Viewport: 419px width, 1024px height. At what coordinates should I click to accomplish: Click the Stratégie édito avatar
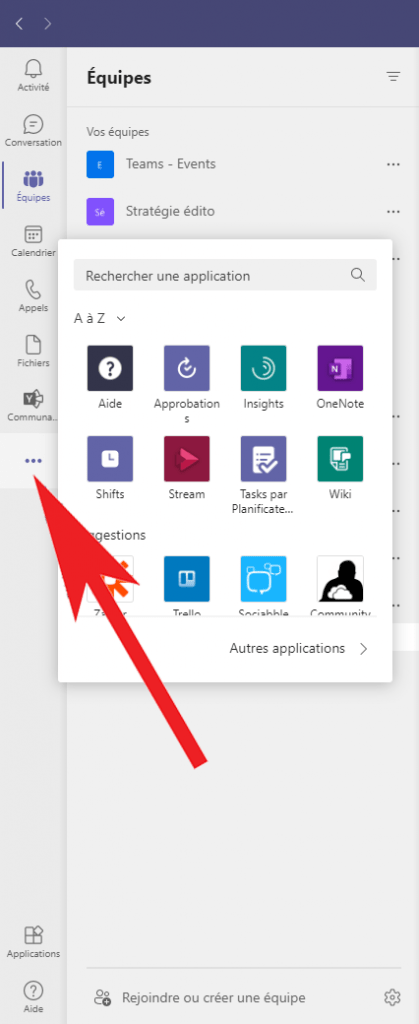coord(100,212)
